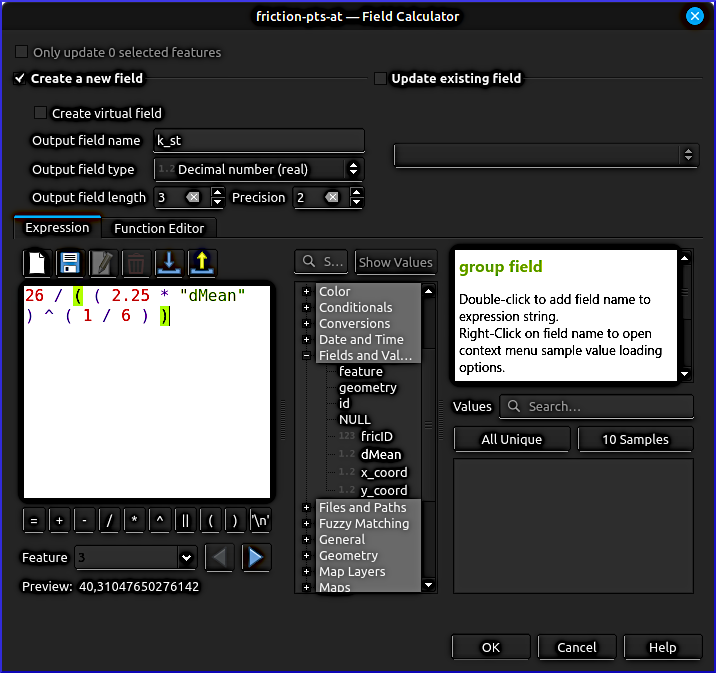This screenshot has width=716, height=673.
Task: Insert minus operator button
Action: pyautogui.click(x=84, y=521)
